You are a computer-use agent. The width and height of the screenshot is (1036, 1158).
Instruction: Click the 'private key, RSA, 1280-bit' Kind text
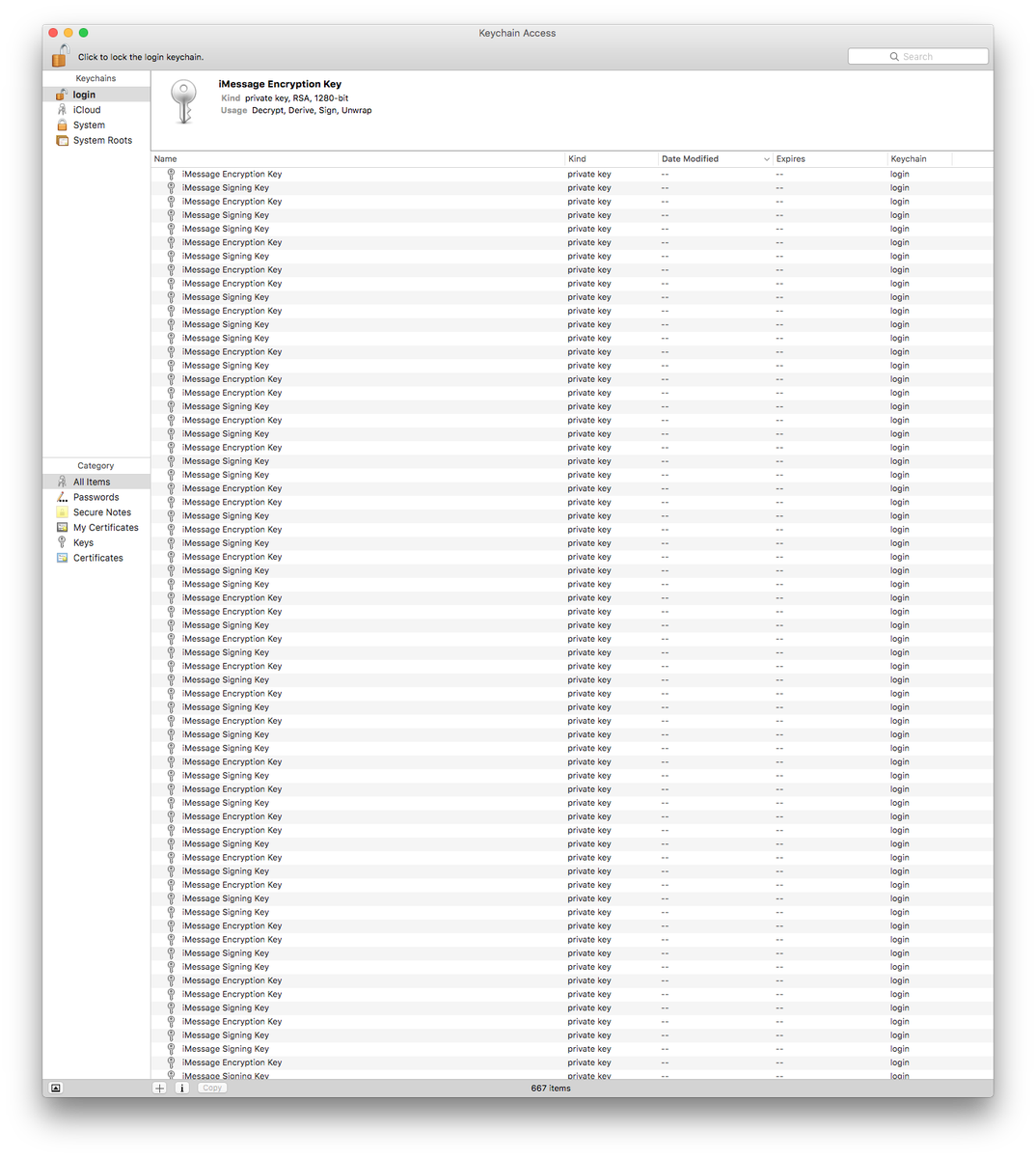click(296, 98)
